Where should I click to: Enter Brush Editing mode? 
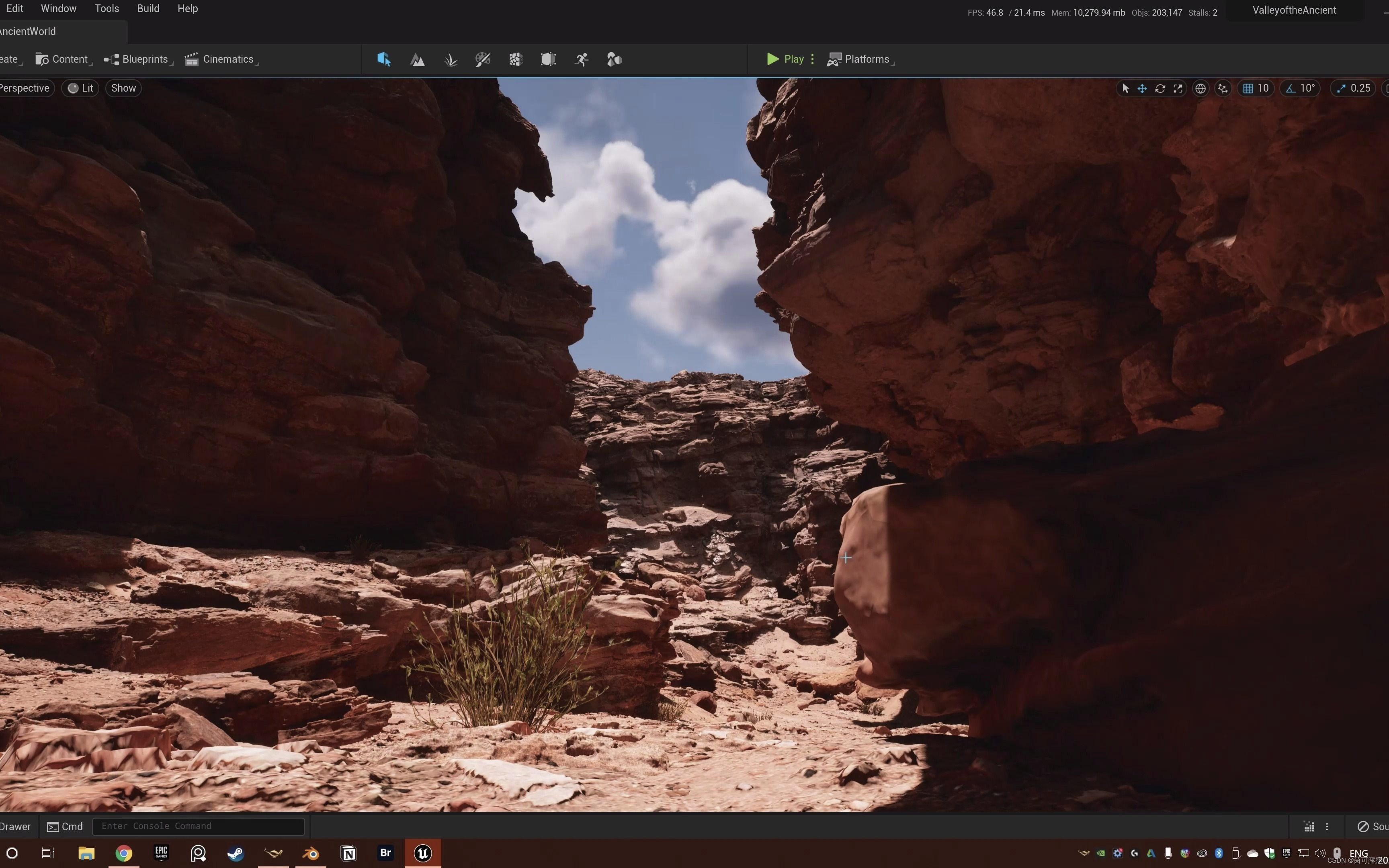548,59
